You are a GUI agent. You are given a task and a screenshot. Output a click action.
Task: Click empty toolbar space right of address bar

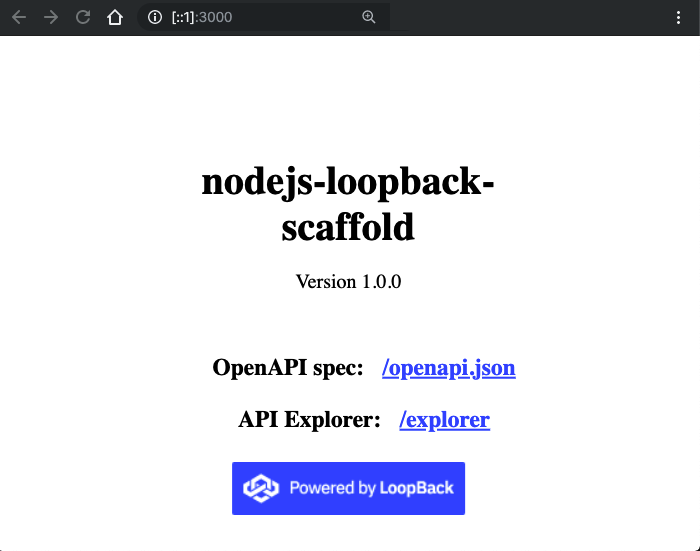(x=530, y=17)
